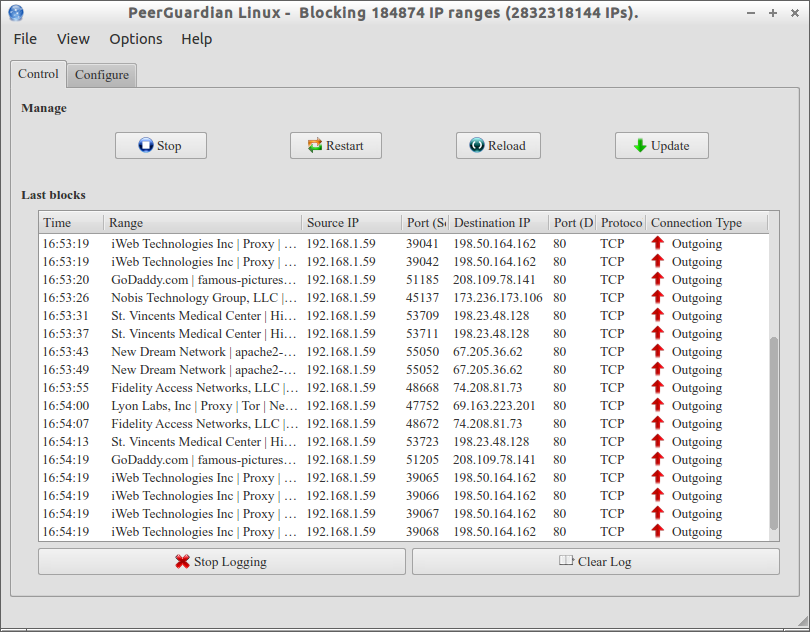The width and height of the screenshot is (810, 632).
Task: Click outgoing arrow icon for port 51185 row
Action: tap(657, 279)
